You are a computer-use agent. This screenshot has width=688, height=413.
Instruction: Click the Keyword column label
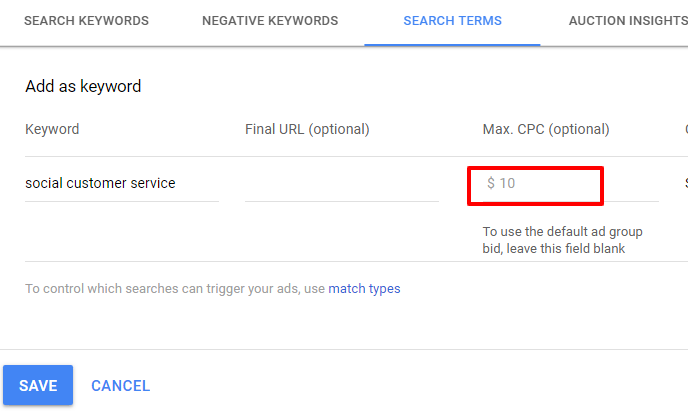(52, 129)
